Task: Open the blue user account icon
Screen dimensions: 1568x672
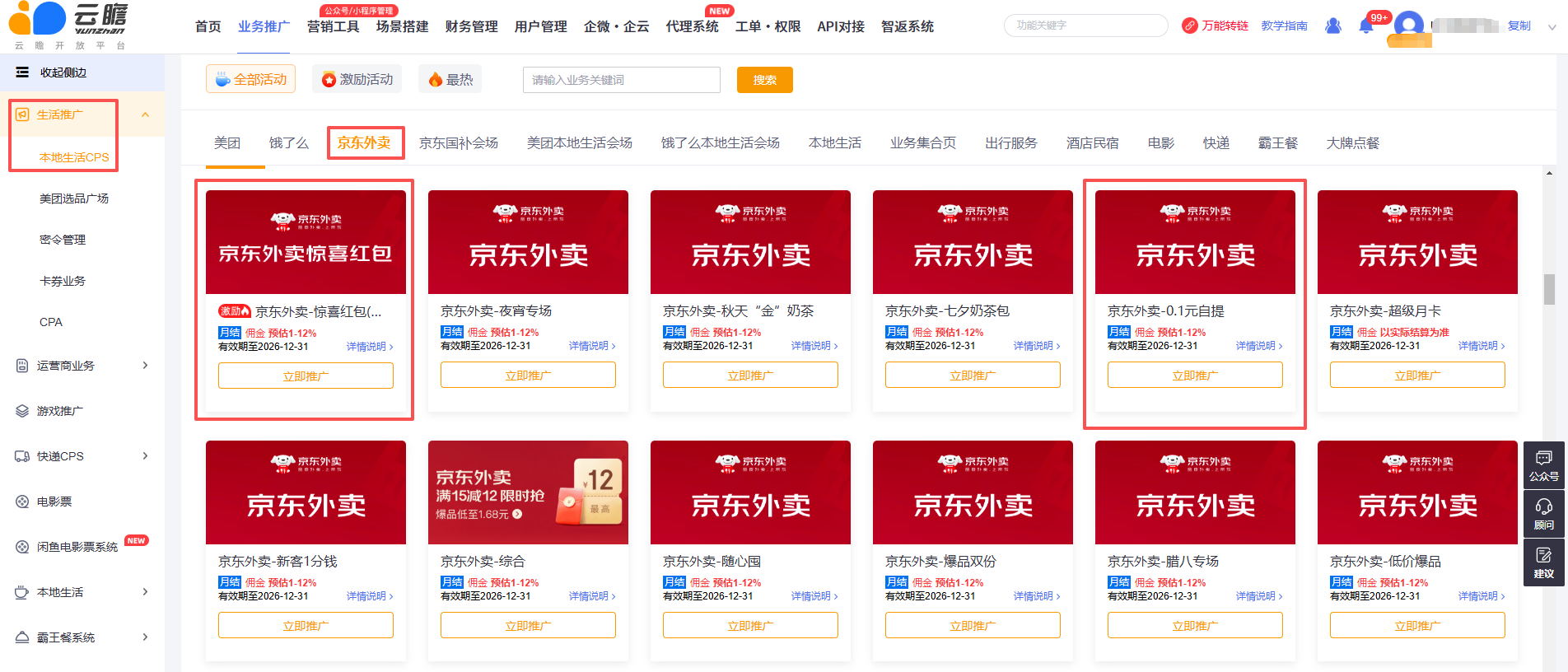Action: (x=1333, y=26)
